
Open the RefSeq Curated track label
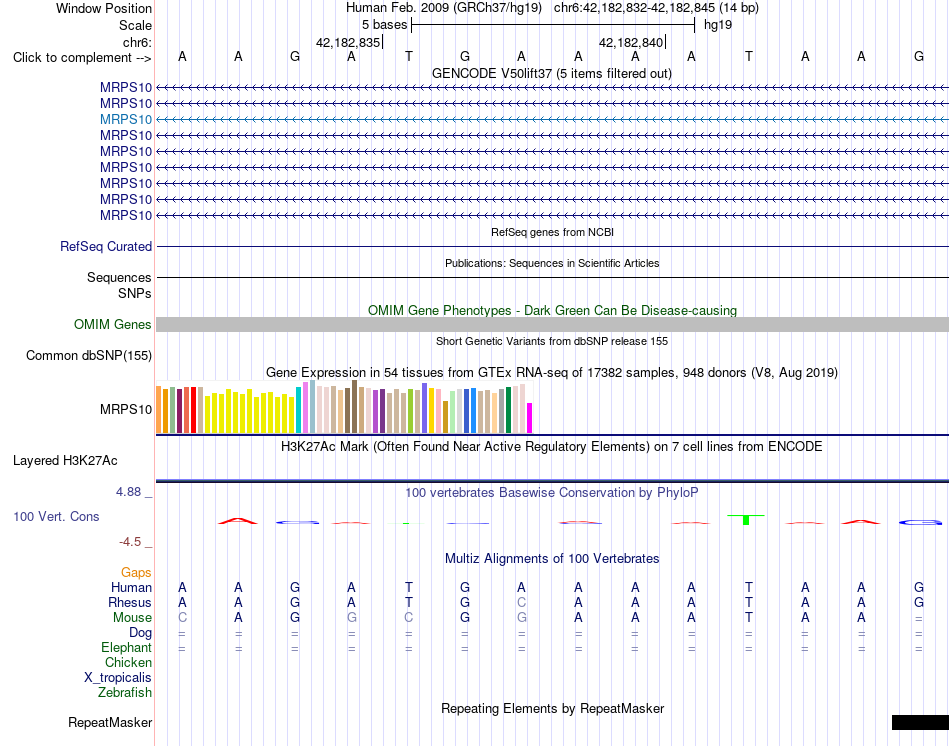click(105, 247)
